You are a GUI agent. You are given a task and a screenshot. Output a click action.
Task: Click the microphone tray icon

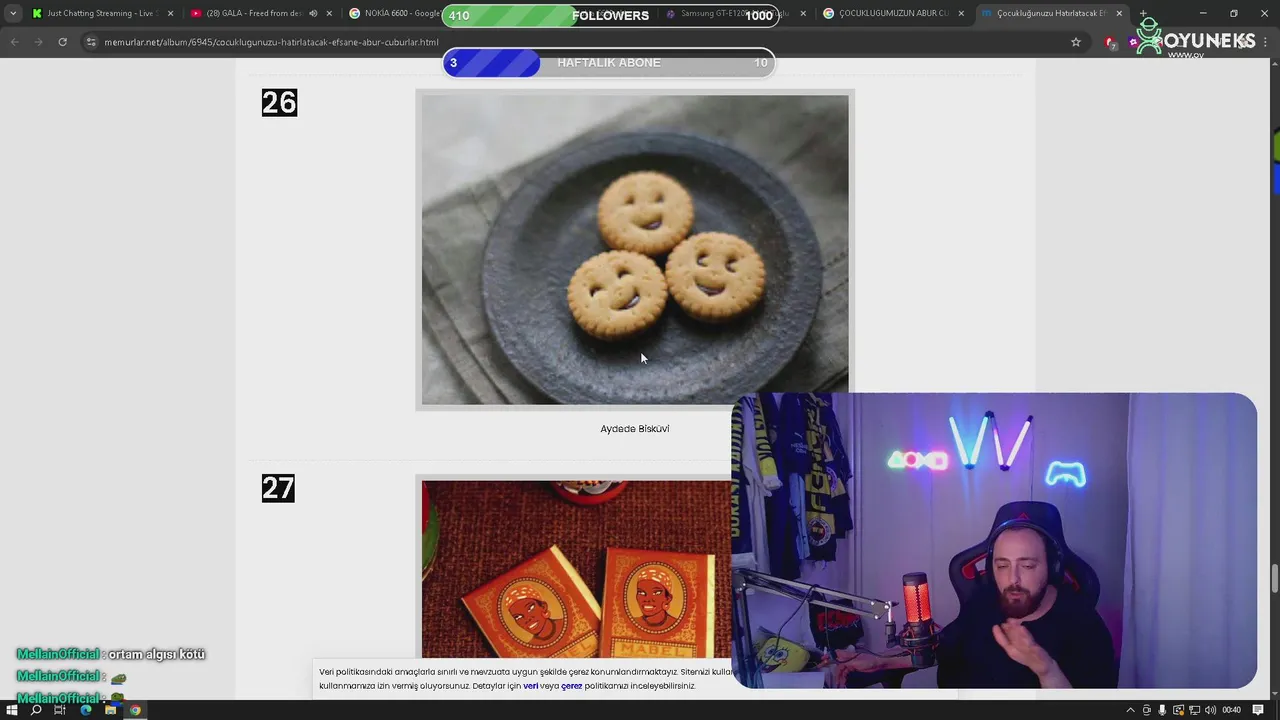[x=1162, y=710]
